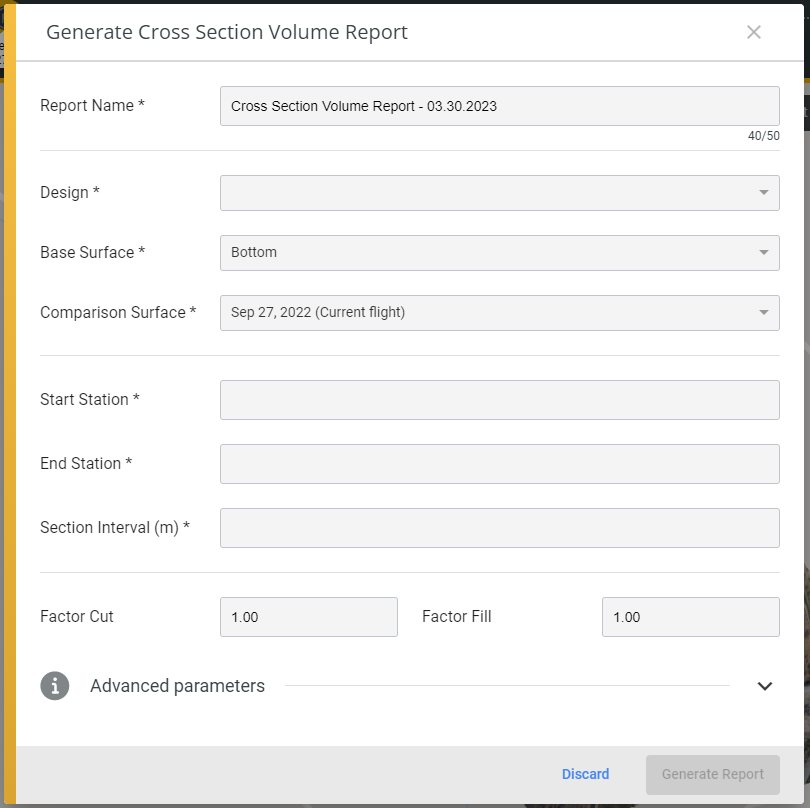This screenshot has width=810, height=808.
Task: Click the Advanced parameters info icon
Action: click(55, 686)
